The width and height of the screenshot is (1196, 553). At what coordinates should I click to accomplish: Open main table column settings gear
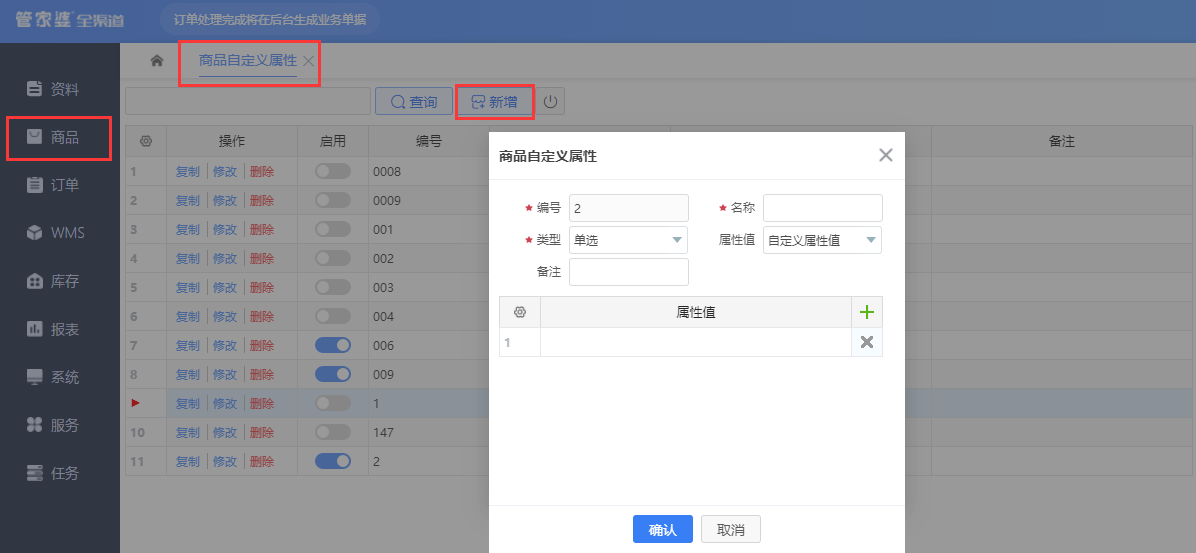coord(146,141)
